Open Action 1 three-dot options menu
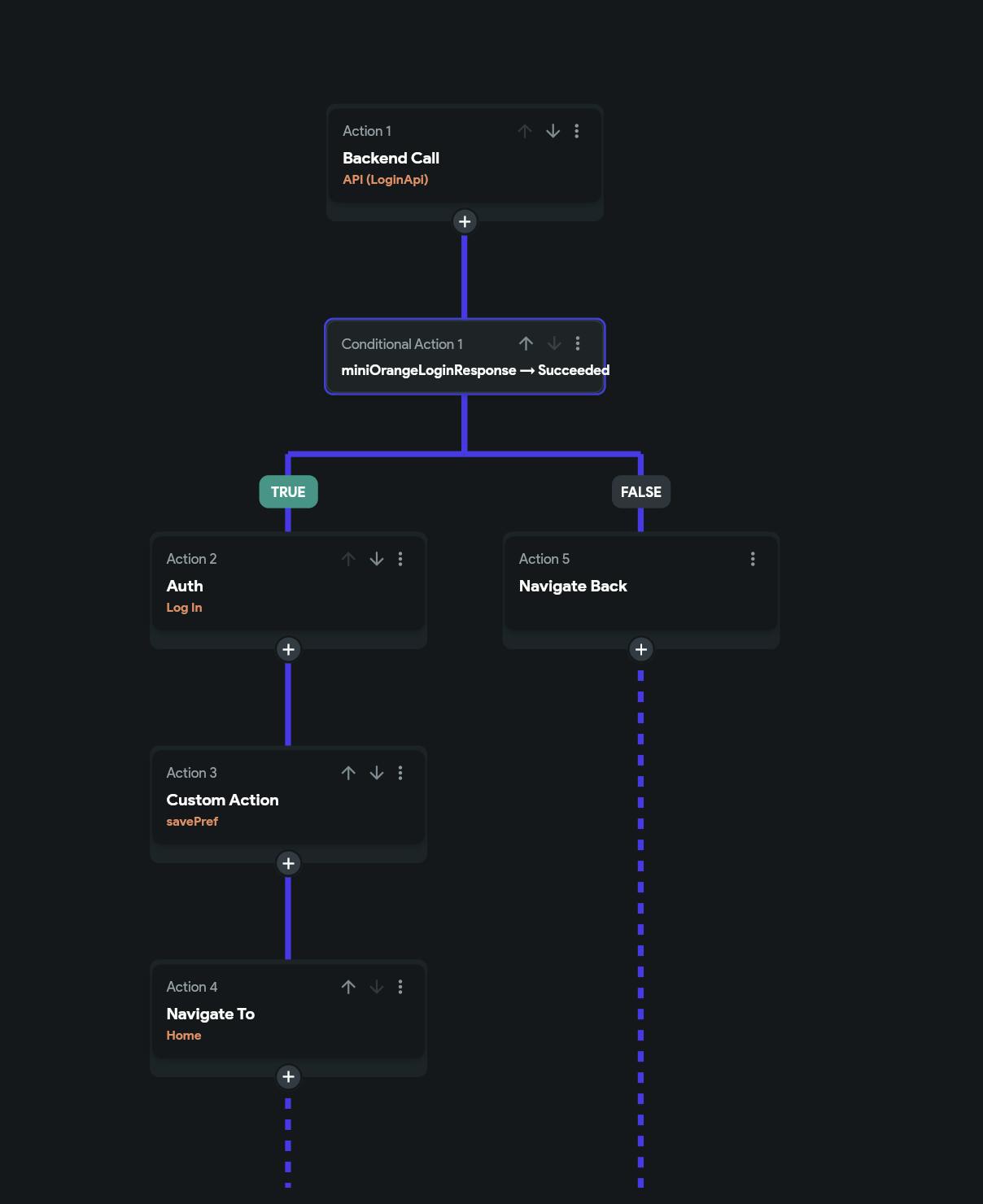This screenshot has height=1204, width=983. click(x=577, y=131)
